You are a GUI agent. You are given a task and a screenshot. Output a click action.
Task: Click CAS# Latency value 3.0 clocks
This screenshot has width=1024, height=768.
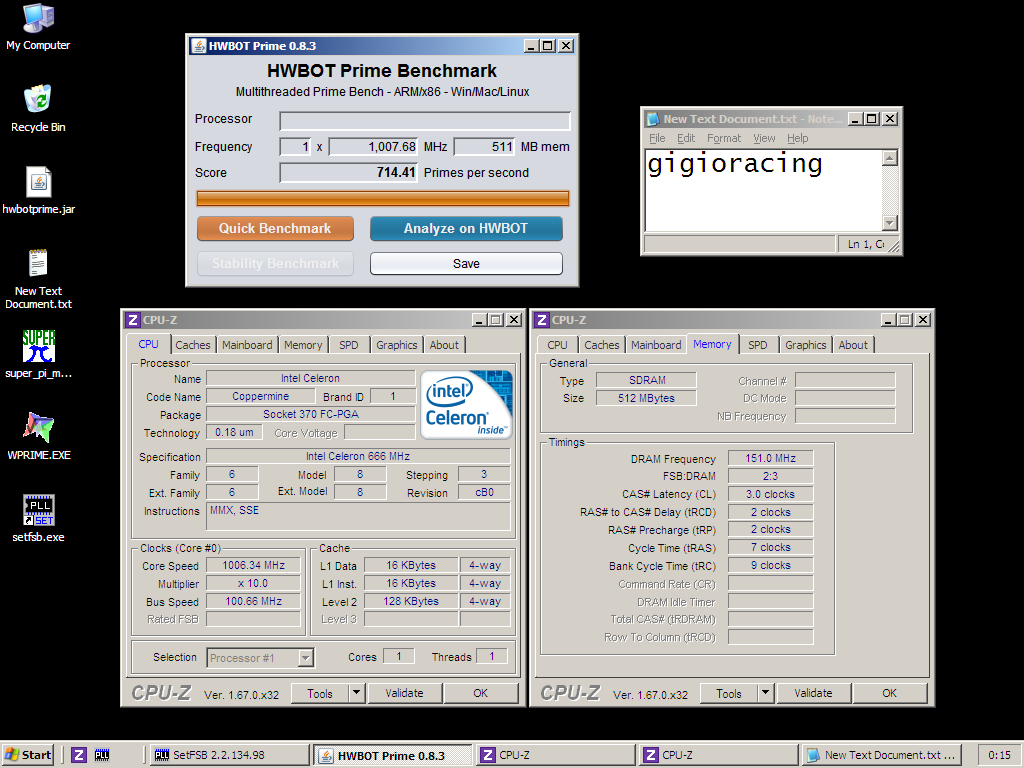770,494
